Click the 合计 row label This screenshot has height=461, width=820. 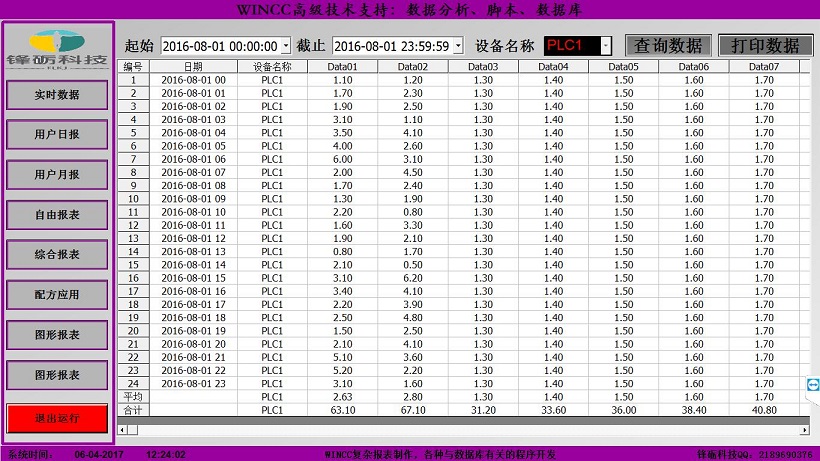[133, 410]
